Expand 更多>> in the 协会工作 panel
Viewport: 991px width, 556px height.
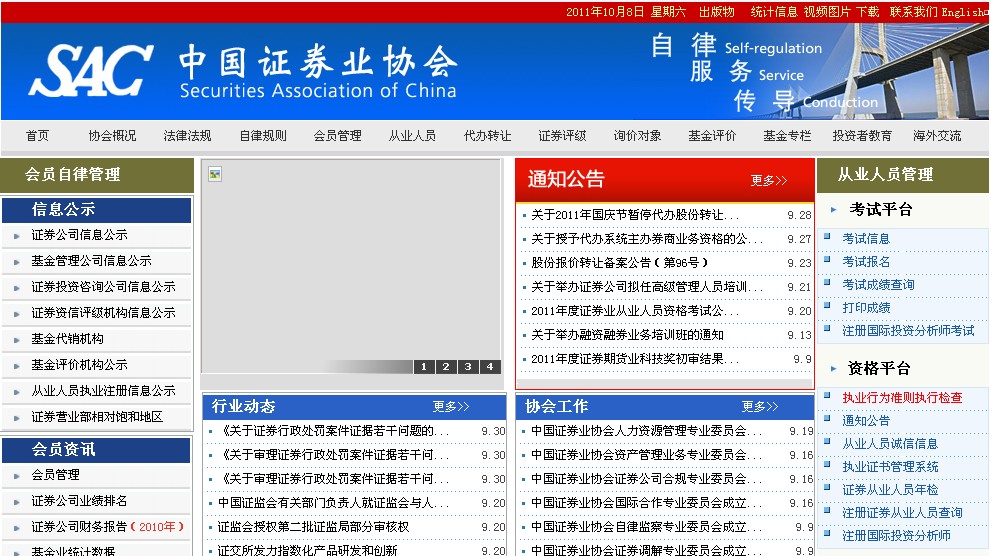coord(760,407)
